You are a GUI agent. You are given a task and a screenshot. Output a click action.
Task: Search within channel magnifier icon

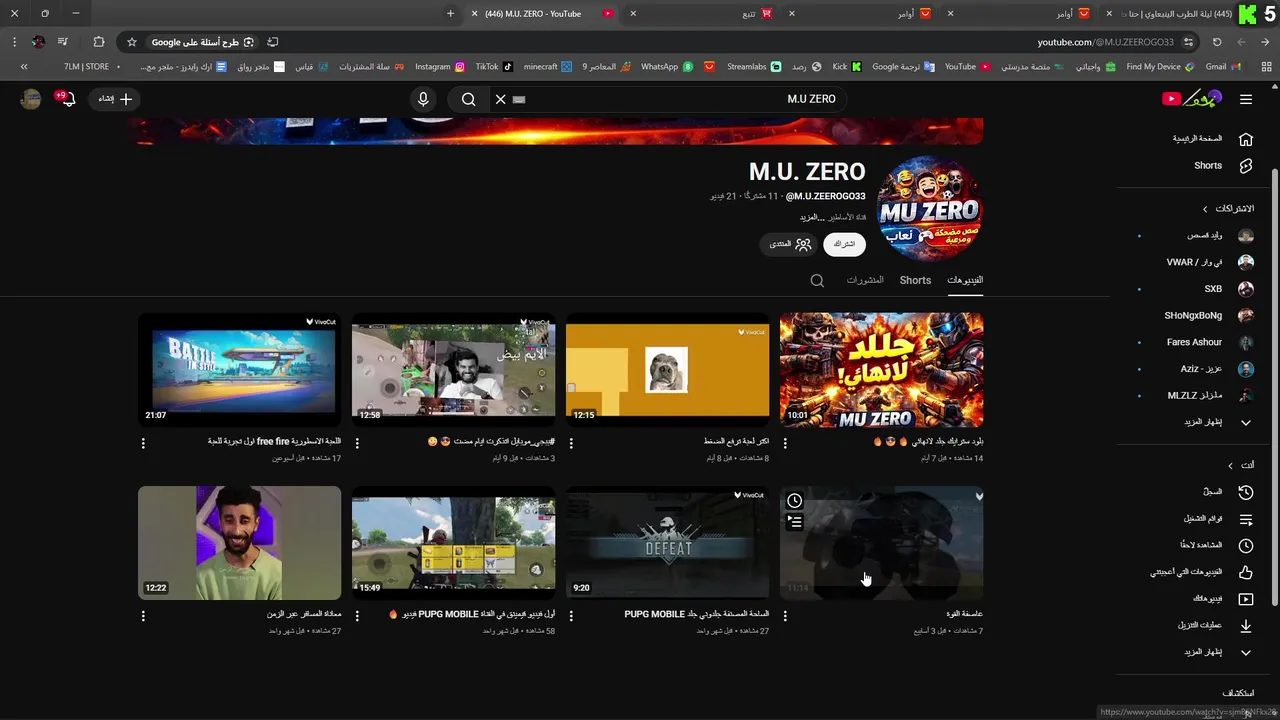[x=817, y=281]
